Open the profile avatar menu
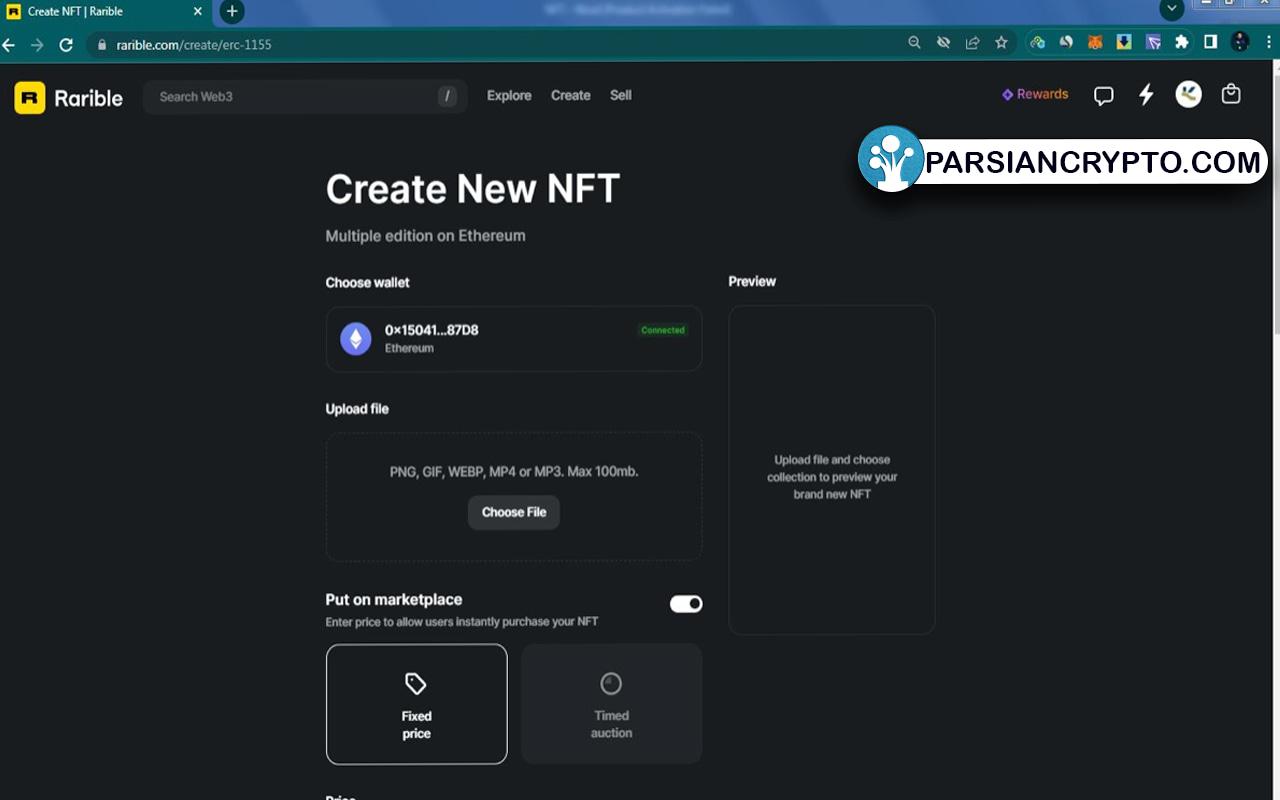 click(1188, 95)
